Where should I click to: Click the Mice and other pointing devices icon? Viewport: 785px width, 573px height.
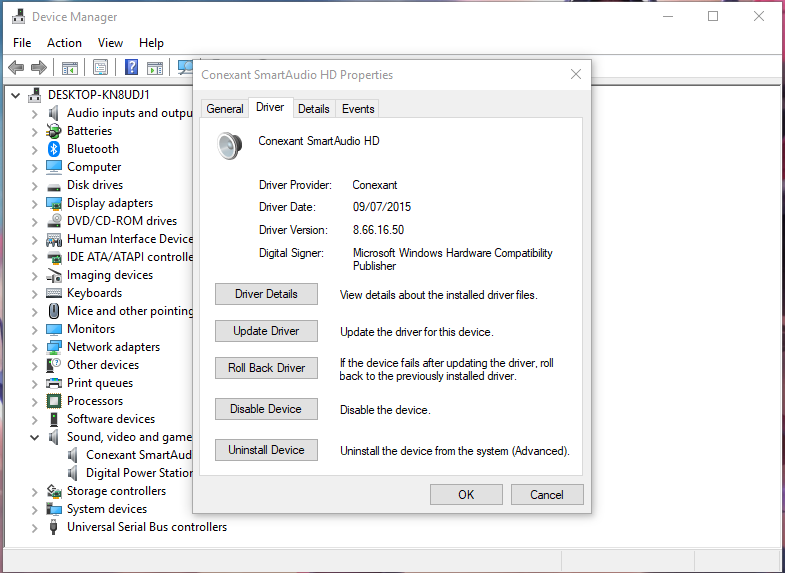click(54, 311)
